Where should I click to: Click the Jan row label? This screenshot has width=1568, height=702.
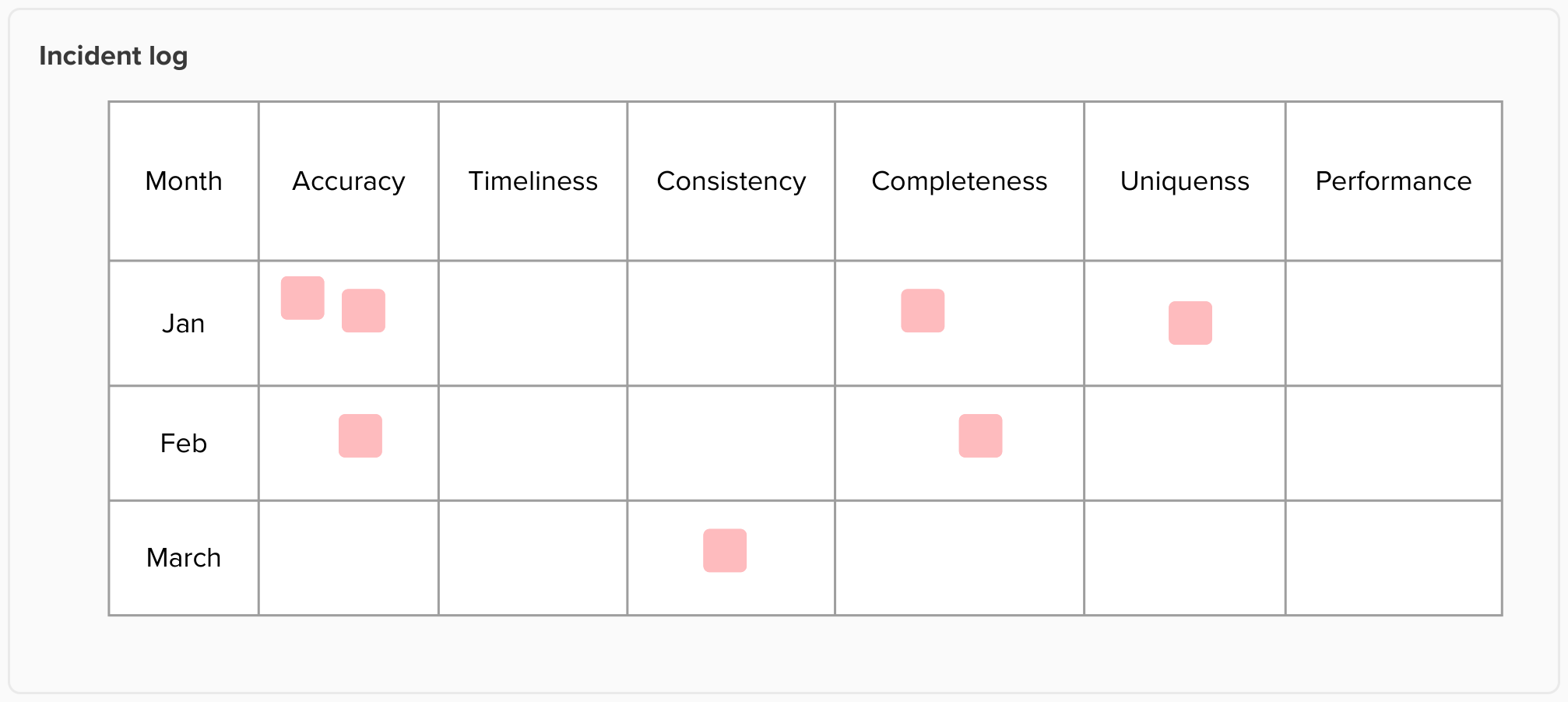(x=184, y=323)
